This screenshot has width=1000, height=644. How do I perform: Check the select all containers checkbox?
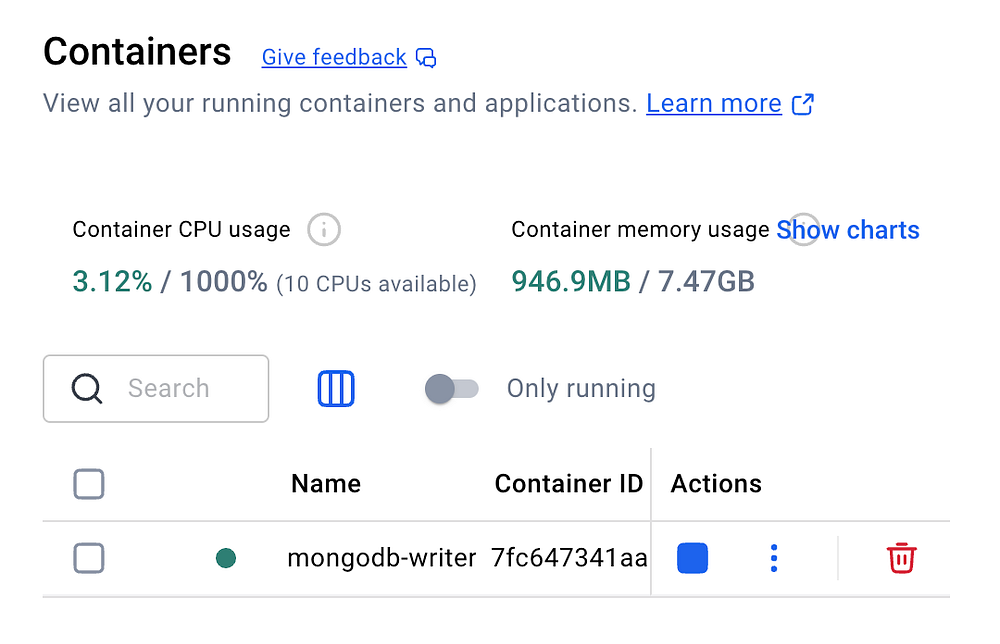tap(89, 485)
